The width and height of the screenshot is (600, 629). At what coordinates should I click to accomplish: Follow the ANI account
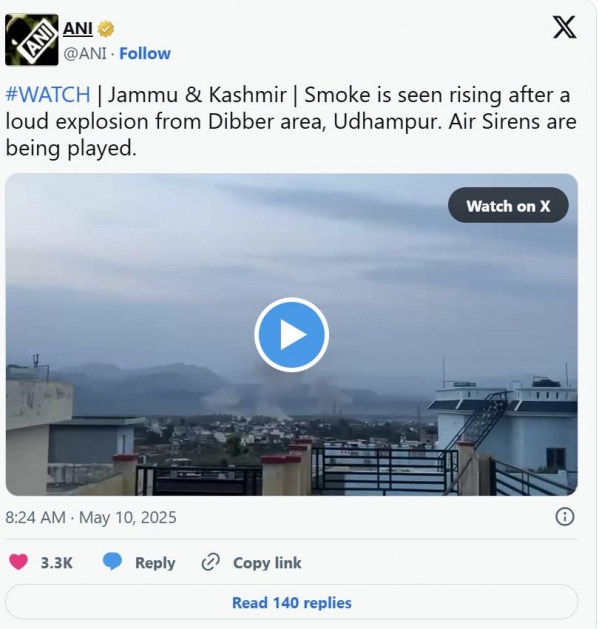(x=145, y=53)
